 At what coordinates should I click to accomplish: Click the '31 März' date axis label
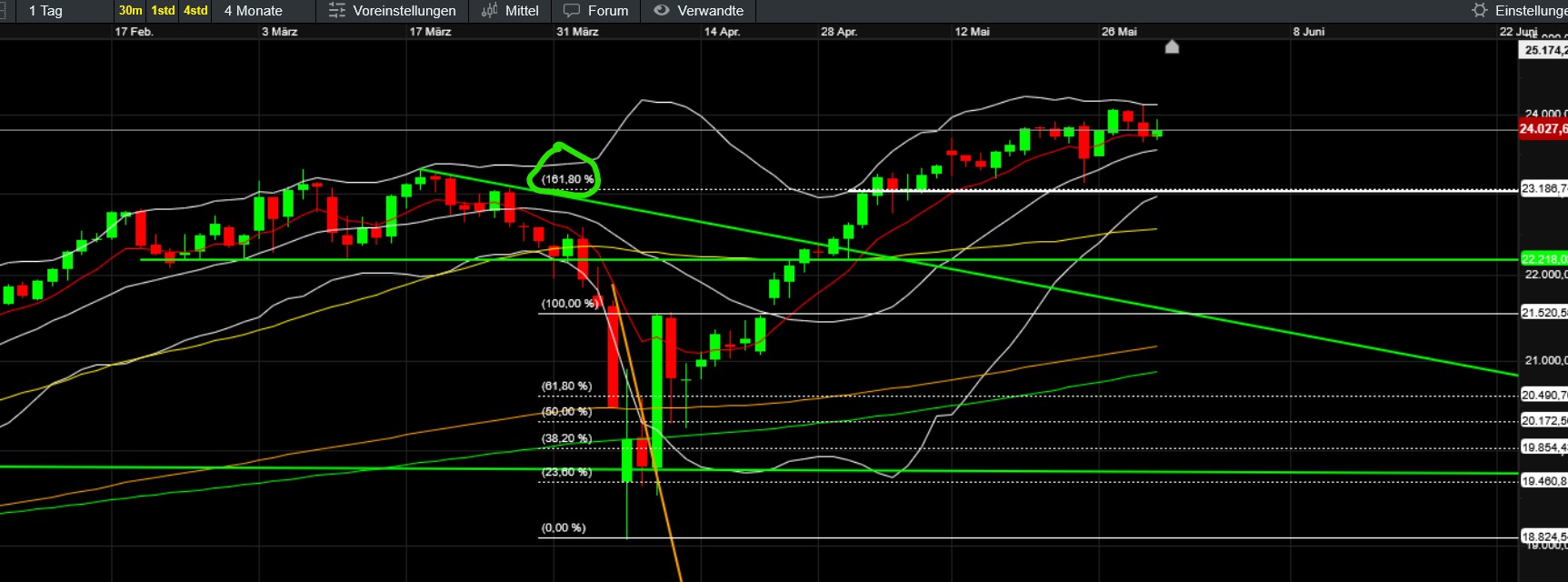577,32
